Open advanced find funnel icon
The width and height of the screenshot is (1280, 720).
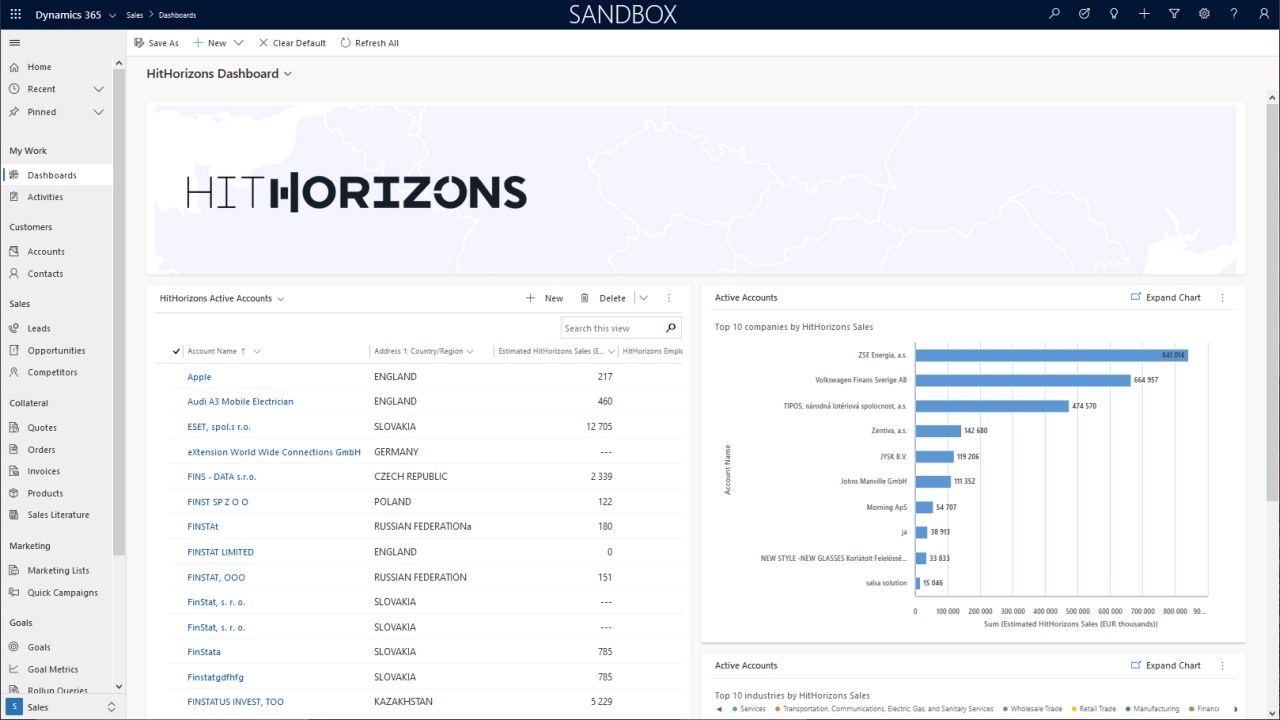1174,14
